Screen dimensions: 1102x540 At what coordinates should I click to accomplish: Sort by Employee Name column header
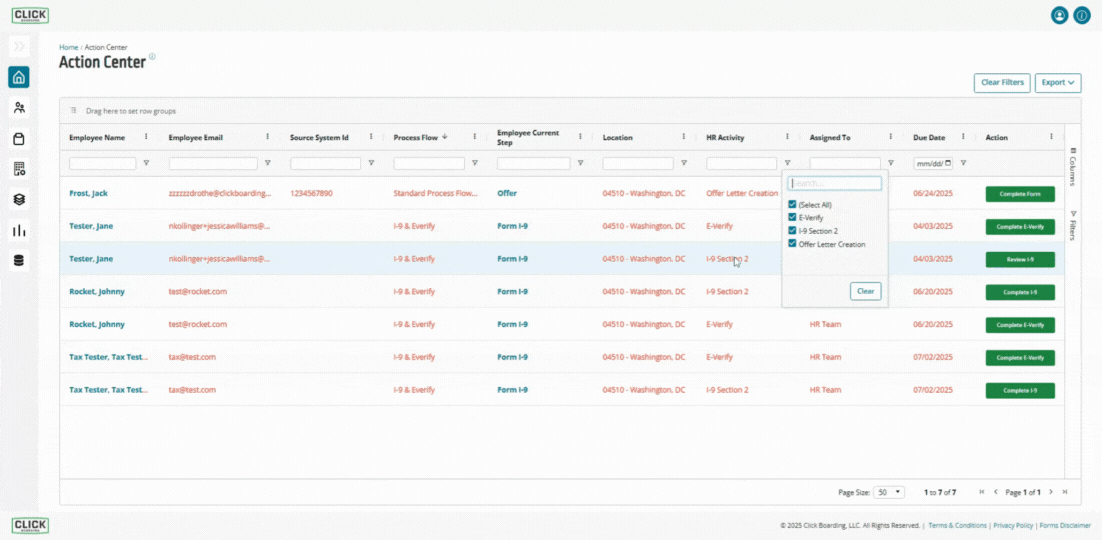[x=97, y=138]
